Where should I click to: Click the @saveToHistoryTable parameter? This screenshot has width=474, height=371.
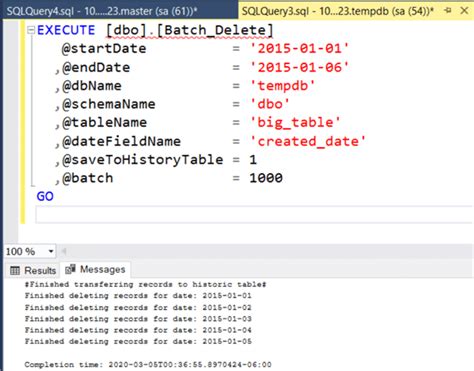(x=142, y=160)
